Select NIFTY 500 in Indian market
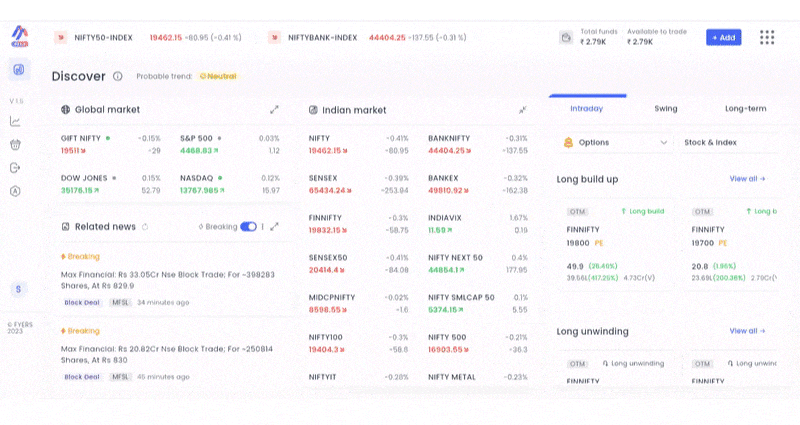Image resolution: width=800 pixels, height=425 pixels. pos(478,343)
